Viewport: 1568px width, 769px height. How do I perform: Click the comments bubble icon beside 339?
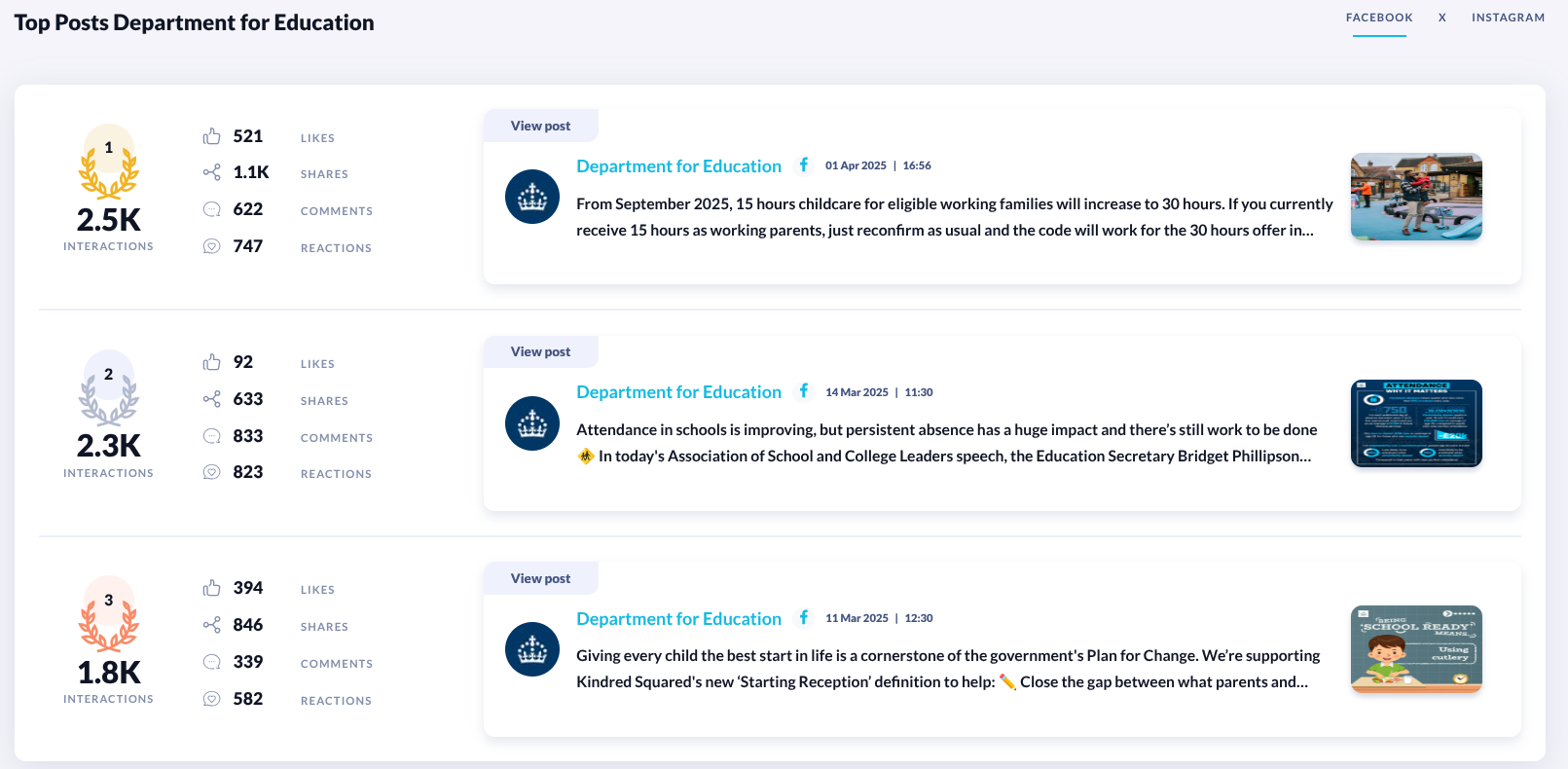pyautogui.click(x=211, y=662)
